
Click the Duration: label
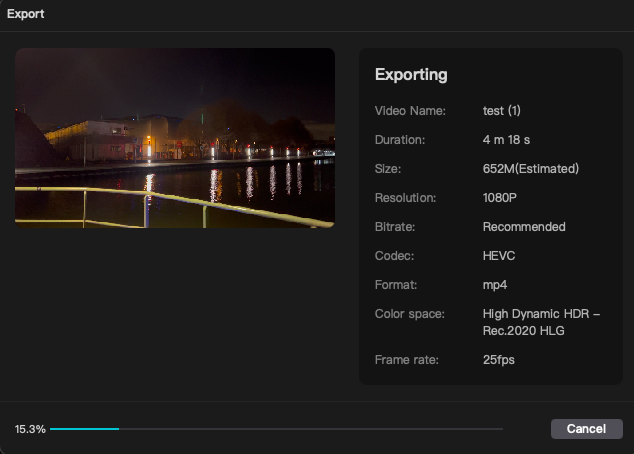[x=400, y=140]
